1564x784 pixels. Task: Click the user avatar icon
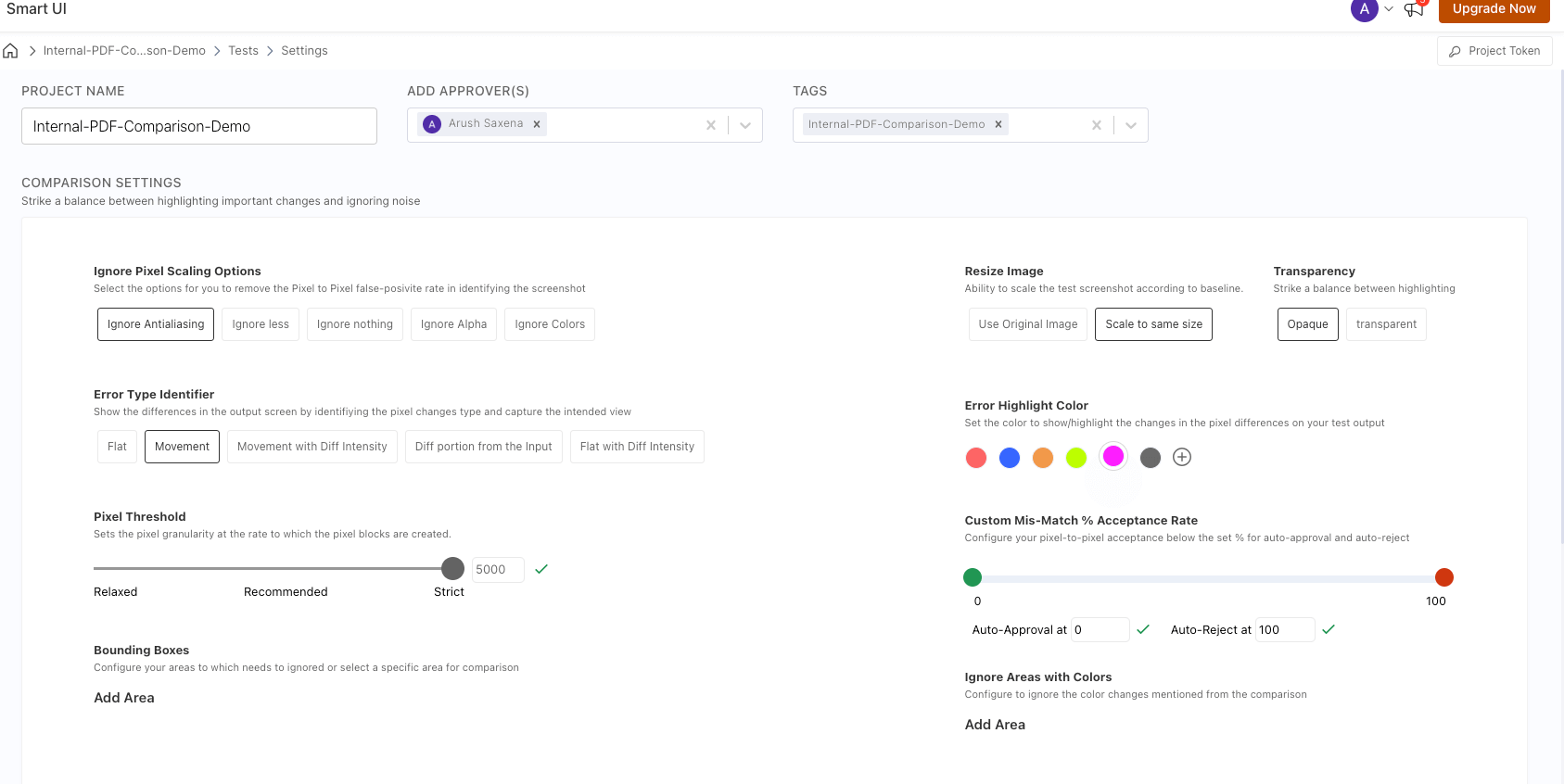click(x=1364, y=9)
